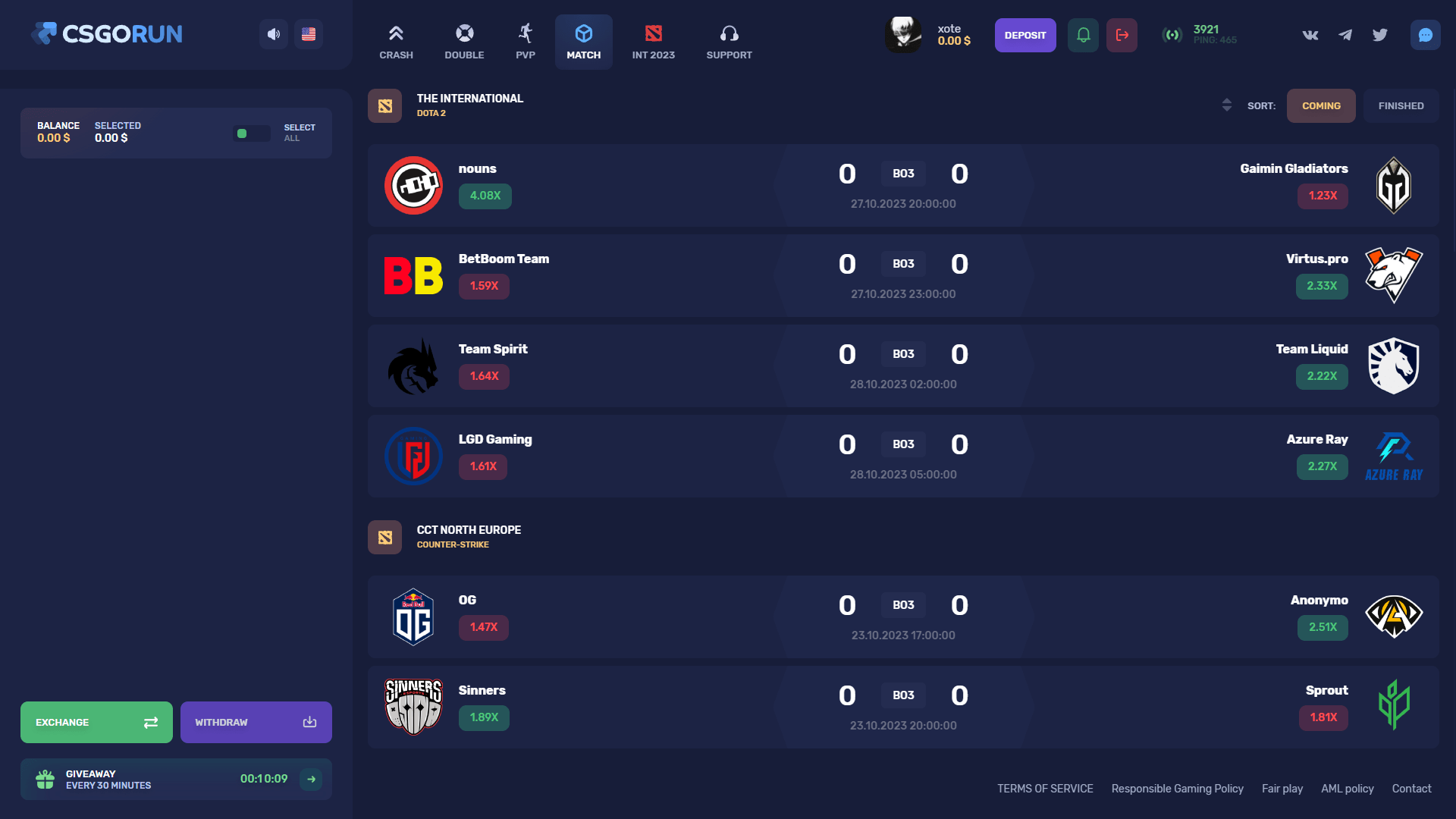
Task: Click the WITHDRAW button
Action: (254, 721)
